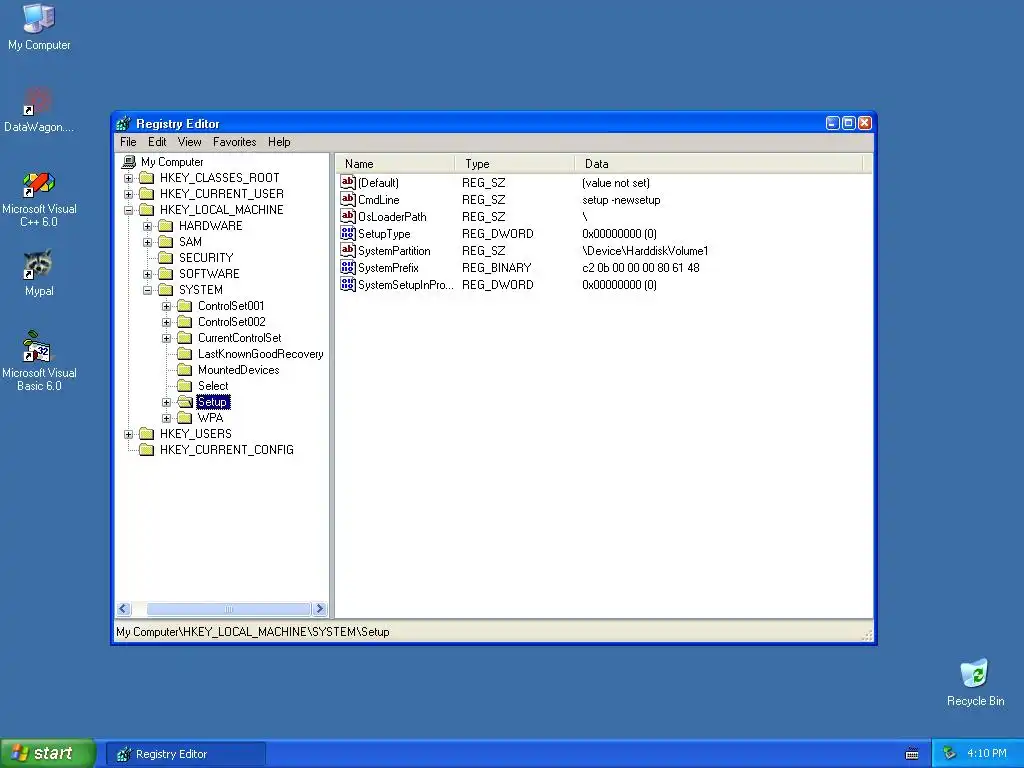The height and width of the screenshot is (768, 1024).
Task: Open the File menu
Action: 128,142
